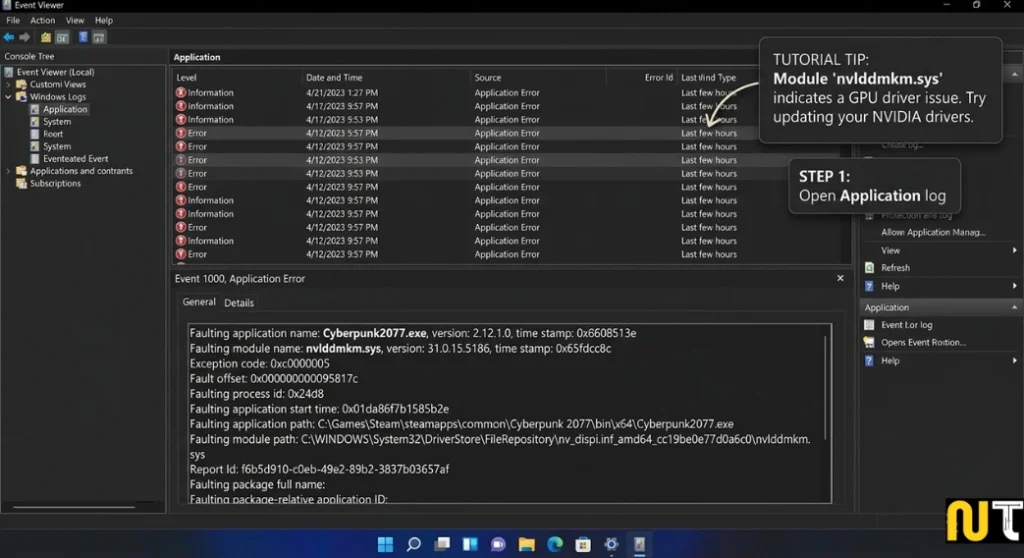1024x558 pixels.
Task: Select Application log in console tree
Action: pos(65,109)
